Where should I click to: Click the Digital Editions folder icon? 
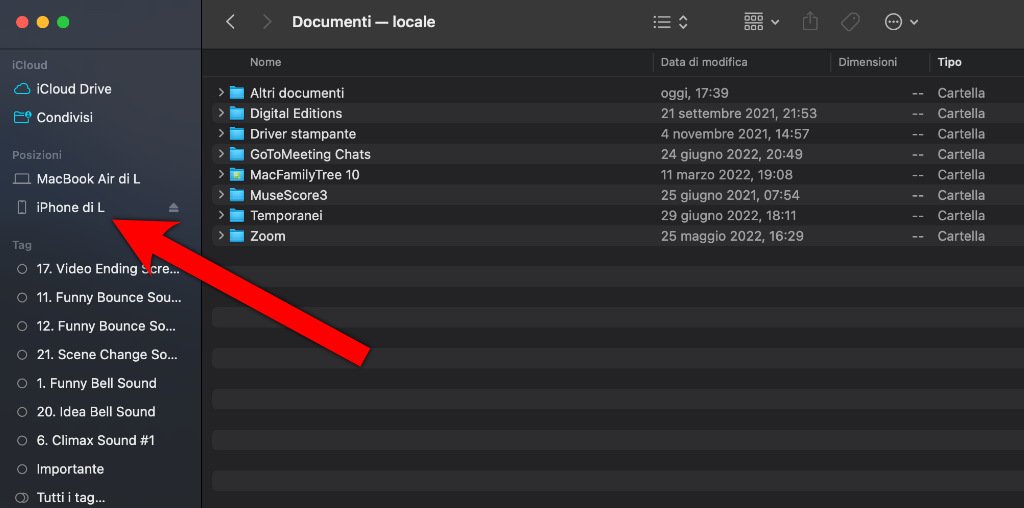click(x=236, y=113)
